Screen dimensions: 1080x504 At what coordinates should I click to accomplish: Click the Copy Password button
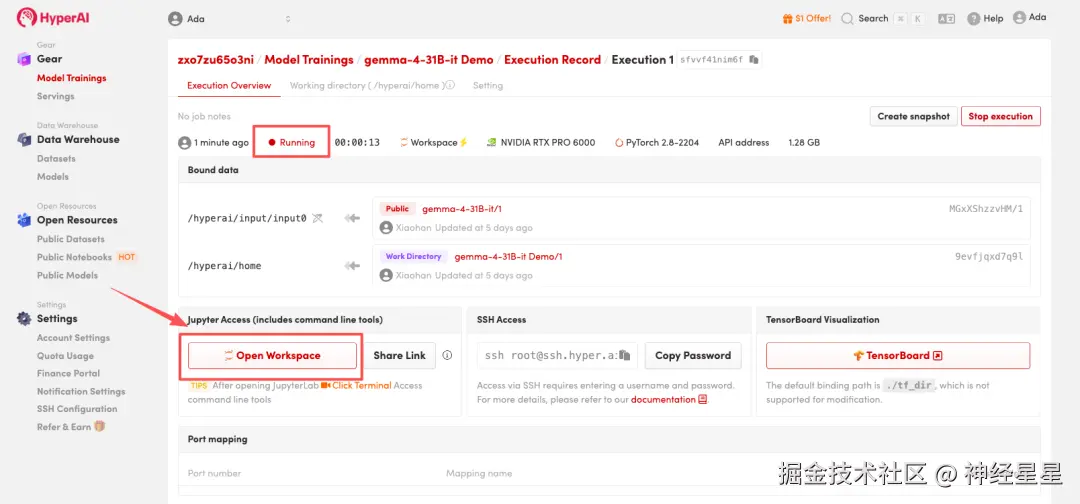coord(693,356)
